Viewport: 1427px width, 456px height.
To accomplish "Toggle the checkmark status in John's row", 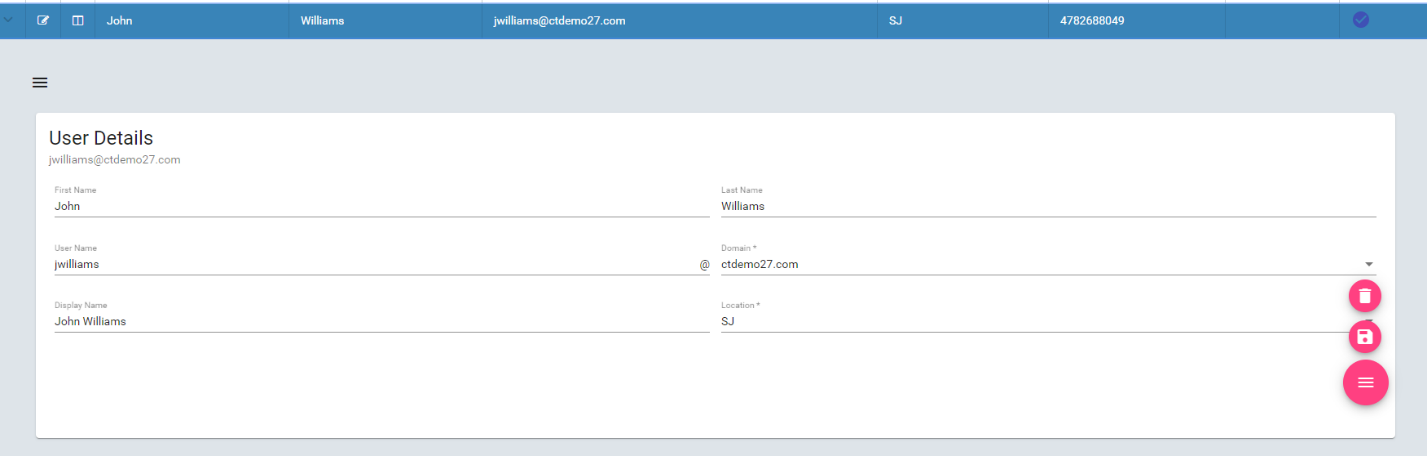I will point(1361,19).
